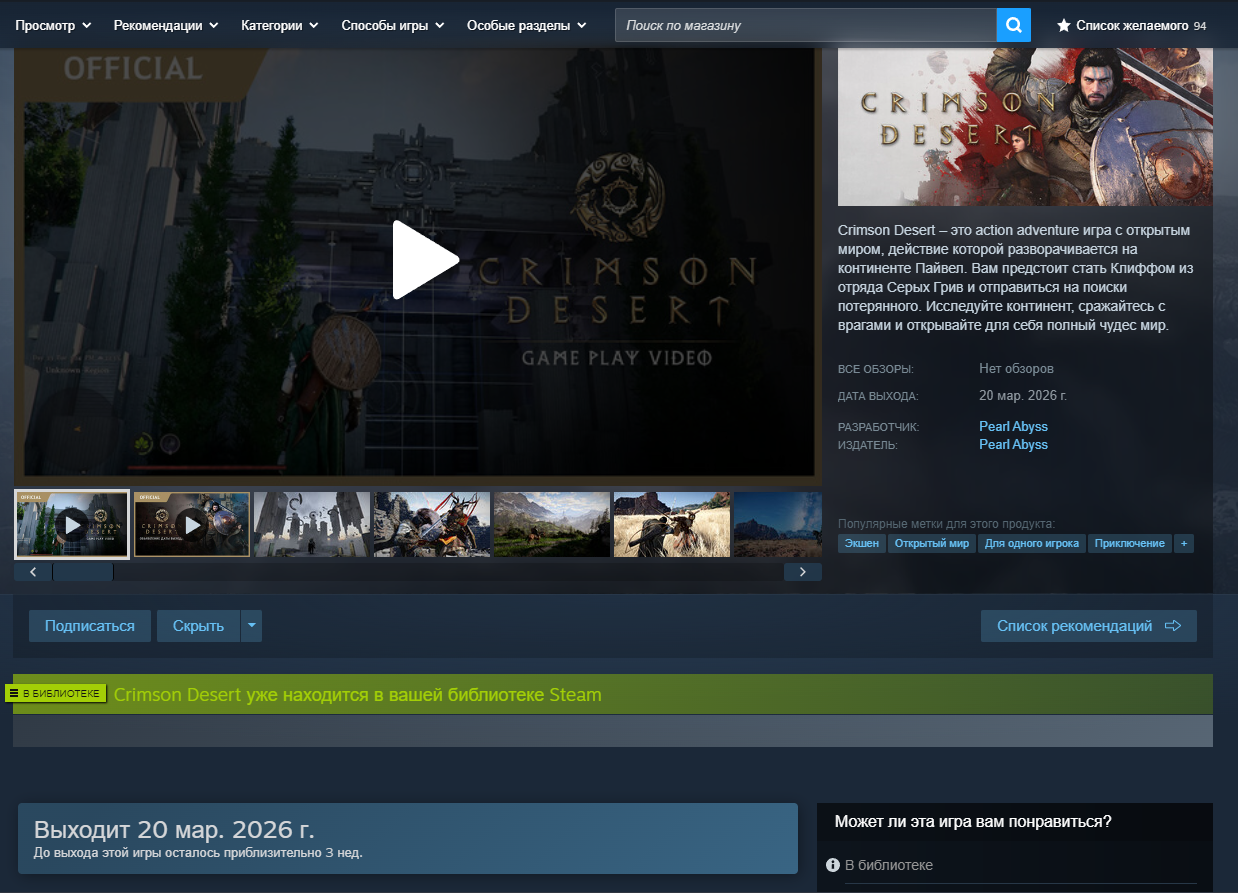
Task: Click the Подписаться button
Action: (x=90, y=626)
